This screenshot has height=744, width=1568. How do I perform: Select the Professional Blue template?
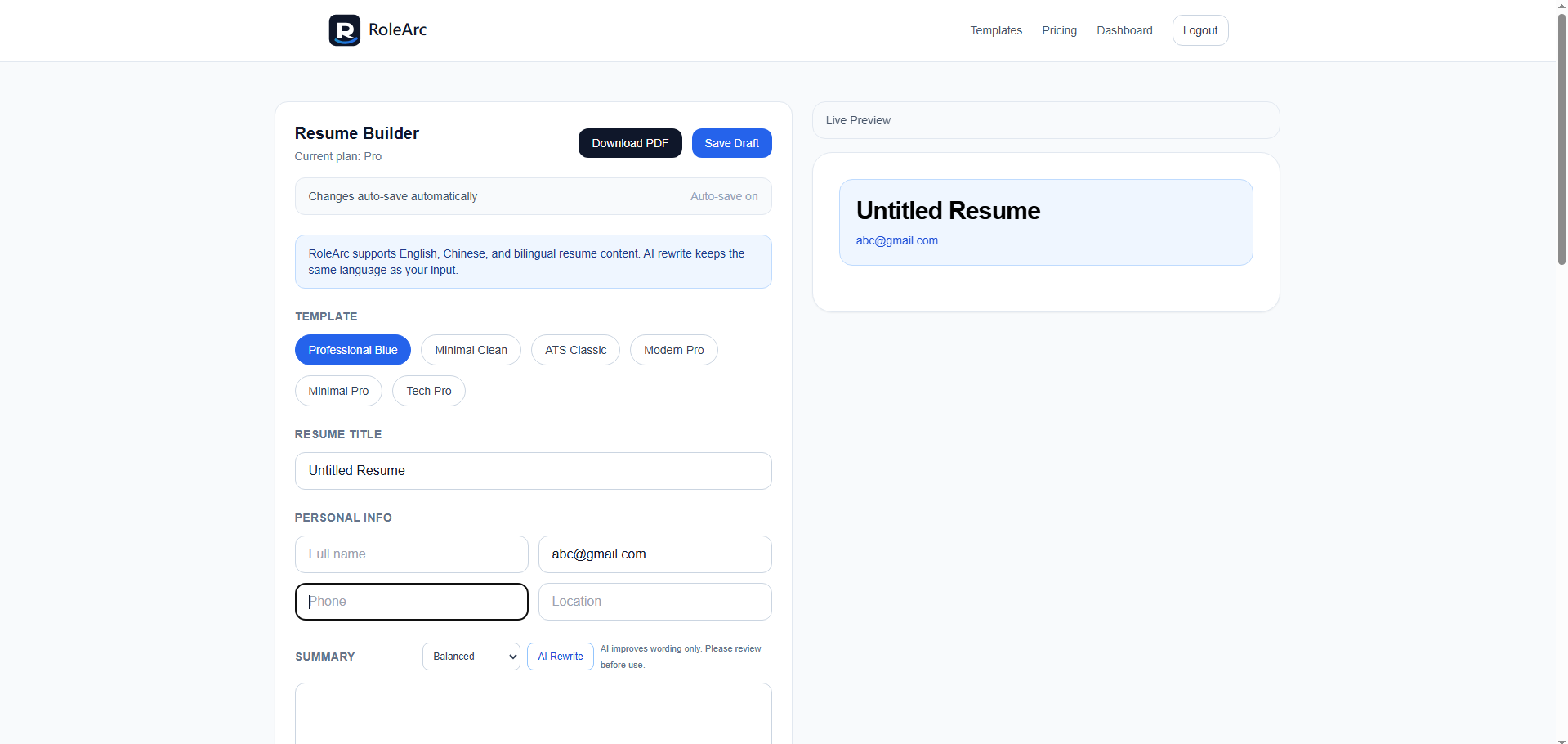(x=353, y=350)
